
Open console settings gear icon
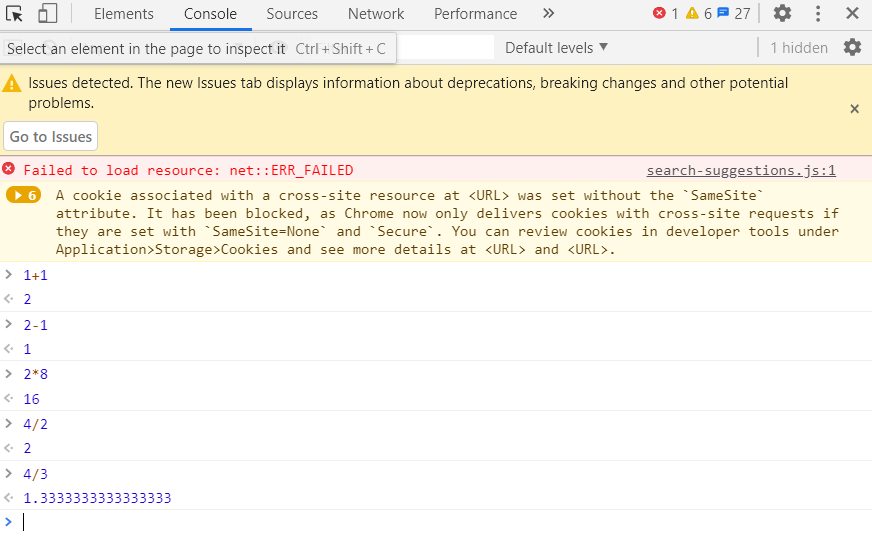point(852,47)
